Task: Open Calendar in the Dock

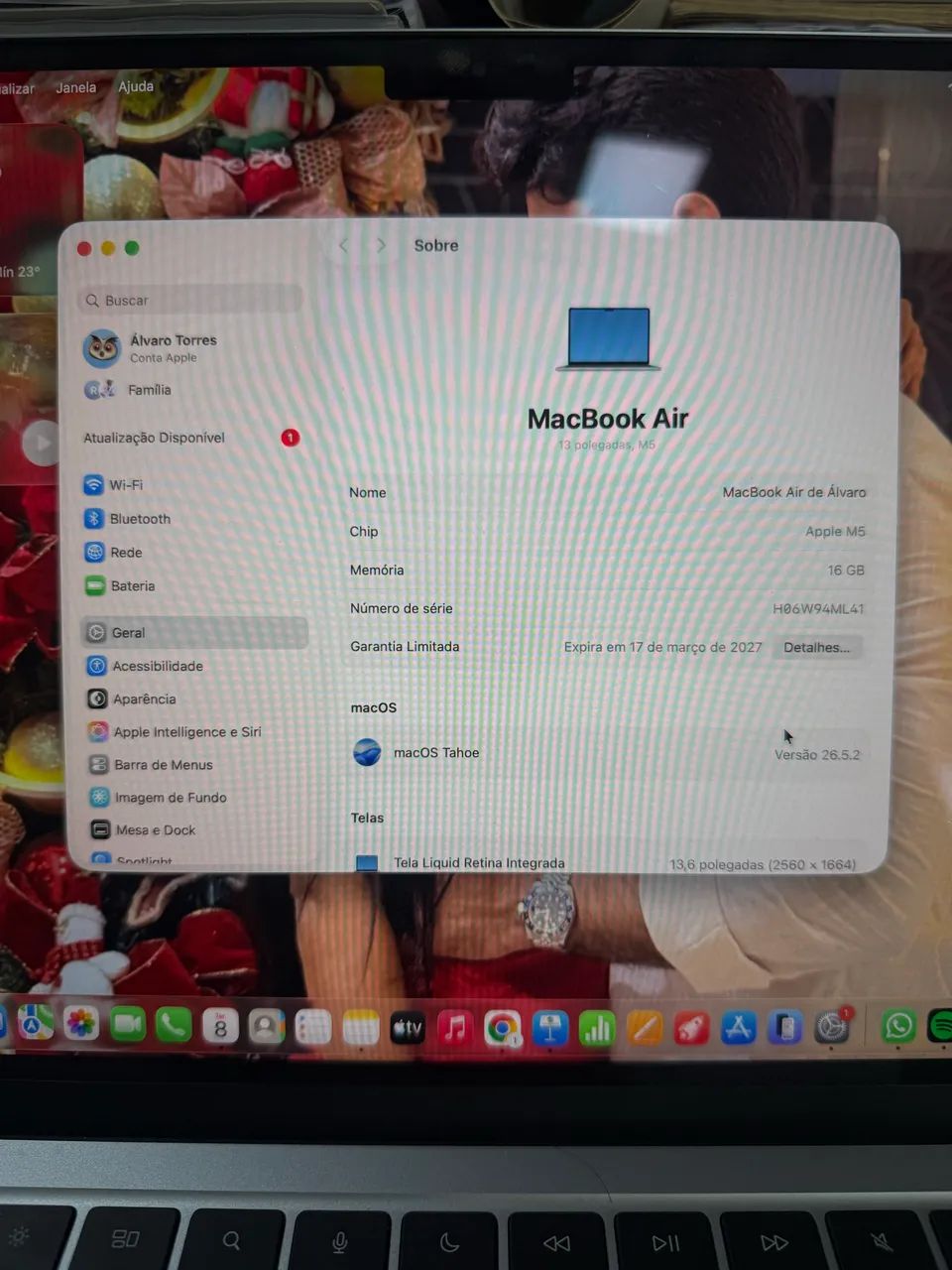Action: click(220, 1026)
